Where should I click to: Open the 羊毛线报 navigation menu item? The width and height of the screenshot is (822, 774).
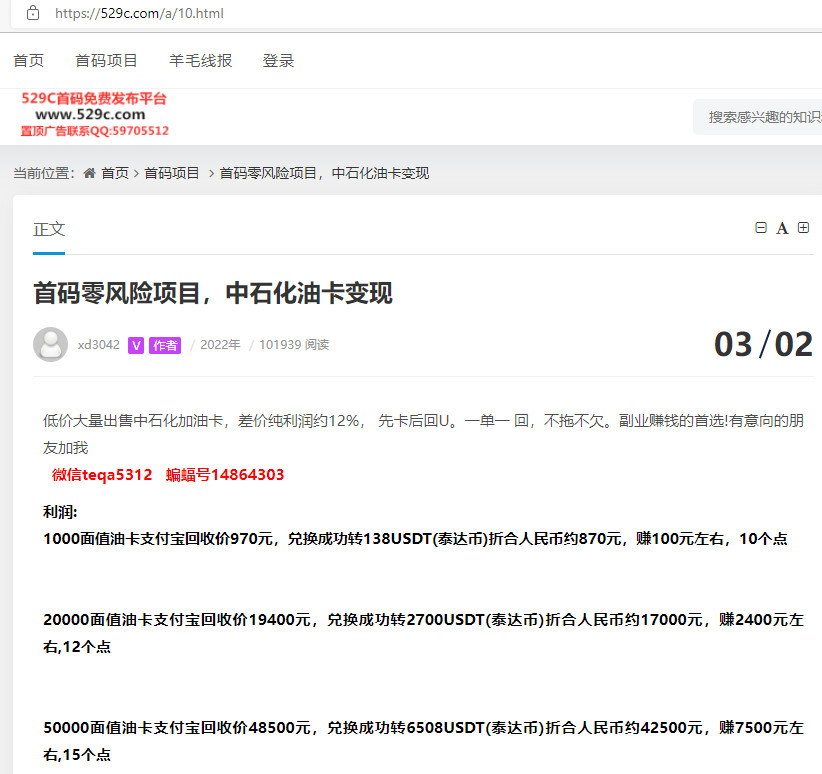pos(201,61)
